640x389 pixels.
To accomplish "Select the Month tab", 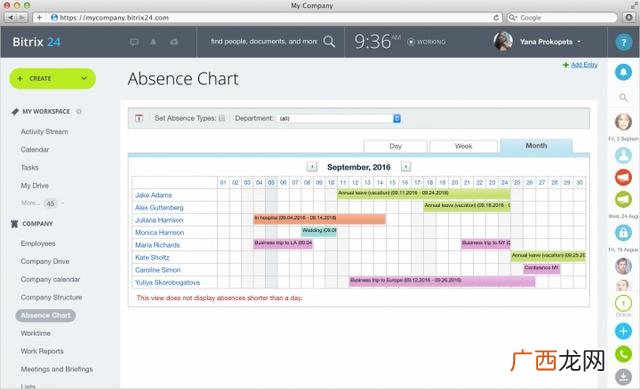I will (536, 146).
